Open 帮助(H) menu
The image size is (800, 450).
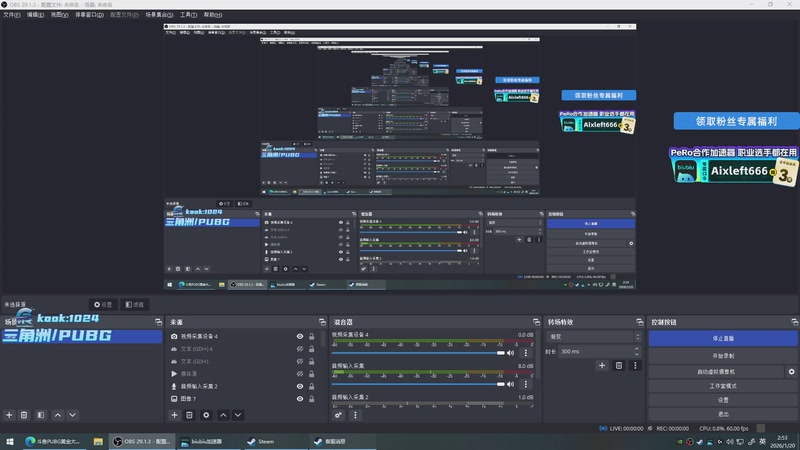coord(213,15)
